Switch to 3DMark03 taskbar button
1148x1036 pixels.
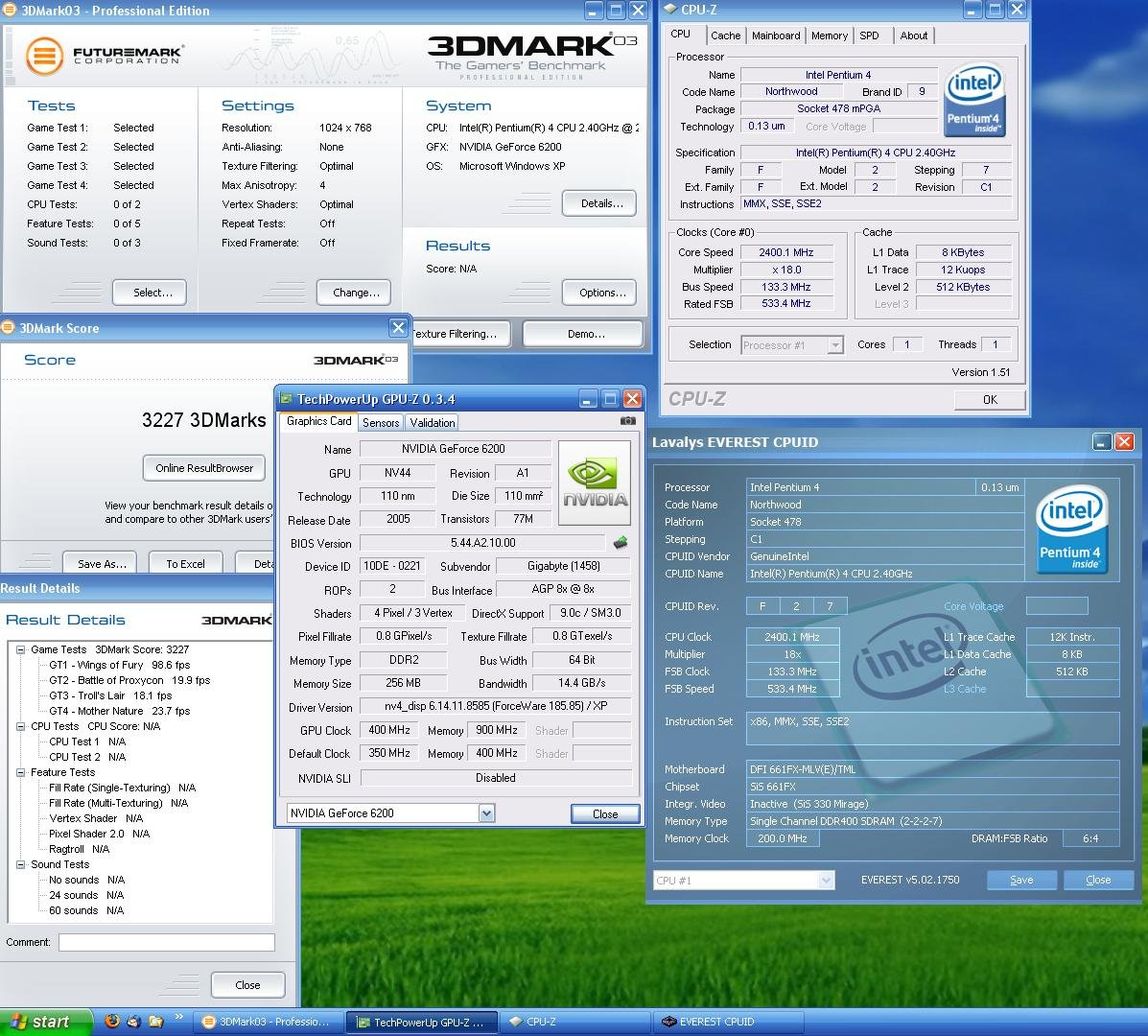tap(268, 1022)
